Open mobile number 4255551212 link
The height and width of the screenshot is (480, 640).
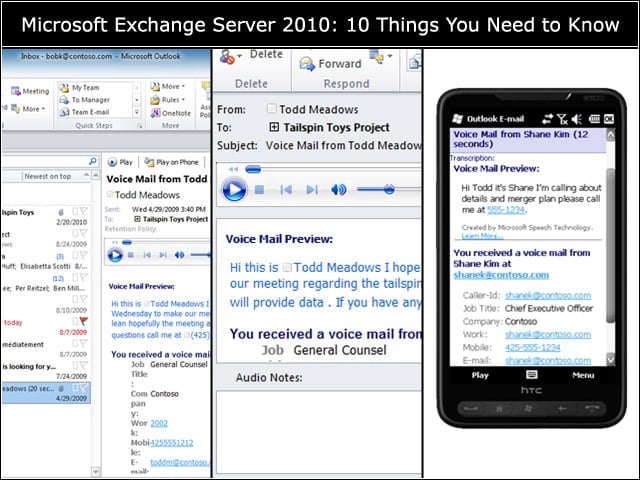point(172,443)
